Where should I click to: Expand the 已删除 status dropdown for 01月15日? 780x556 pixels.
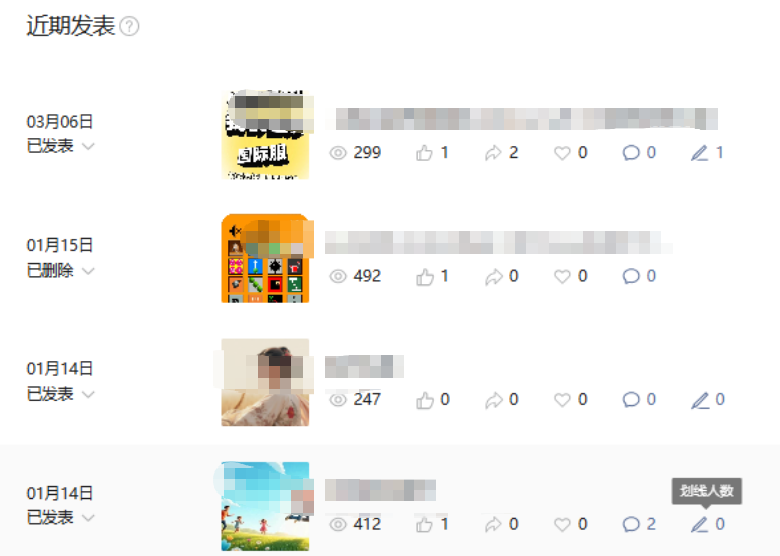(x=88, y=271)
